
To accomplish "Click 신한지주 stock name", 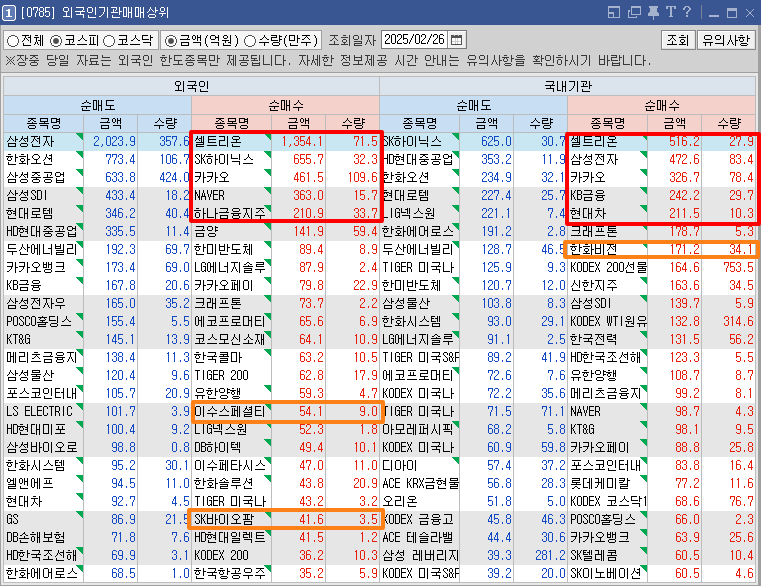I will tap(593, 285).
